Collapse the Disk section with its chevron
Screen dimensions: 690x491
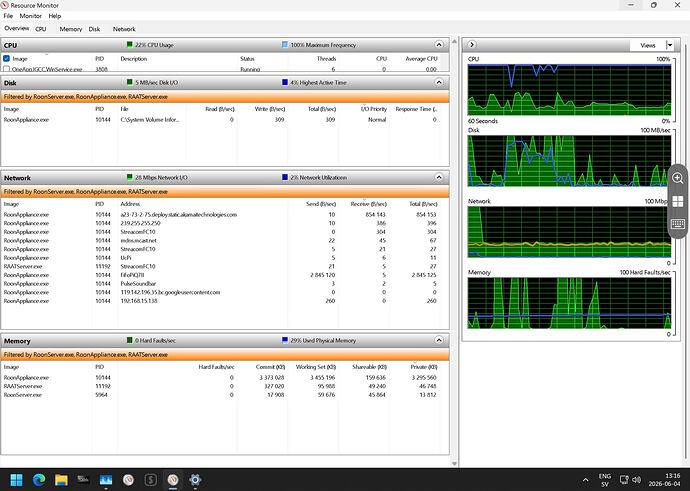(439, 82)
